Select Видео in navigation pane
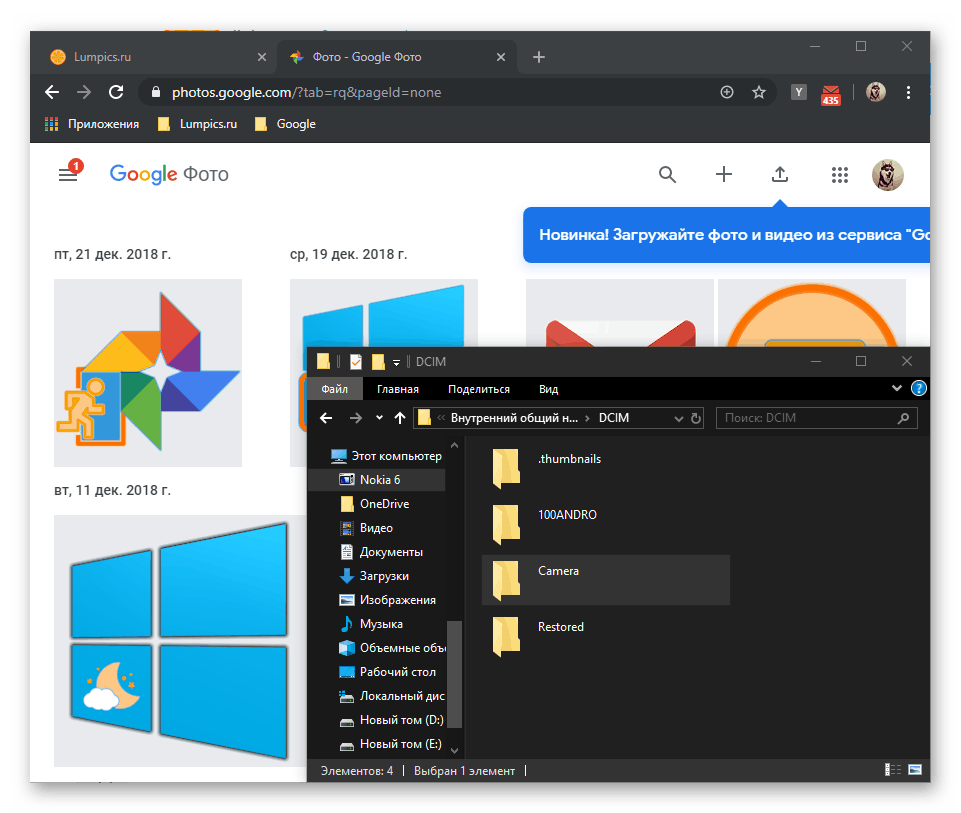The height and width of the screenshot is (813, 961). [x=366, y=528]
